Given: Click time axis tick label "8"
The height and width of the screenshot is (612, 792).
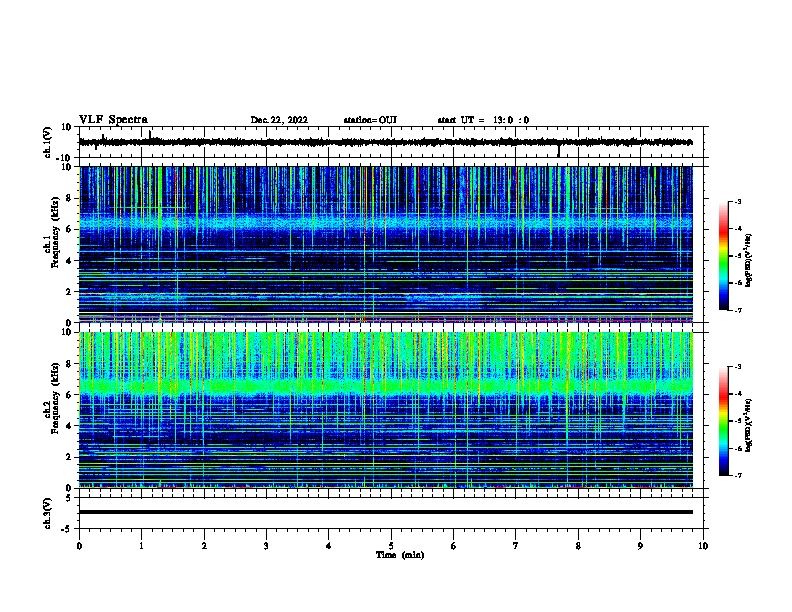Looking at the screenshot, I should 578,546.
